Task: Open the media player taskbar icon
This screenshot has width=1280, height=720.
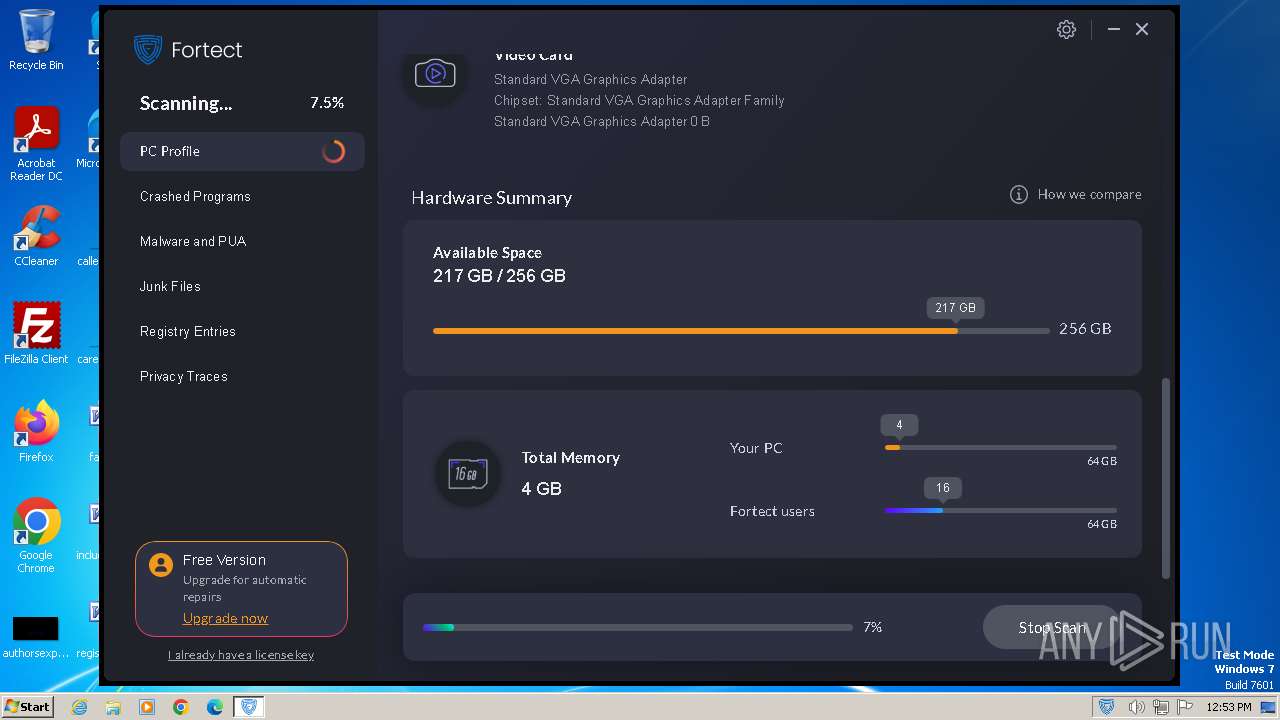Action: click(147, 707)
